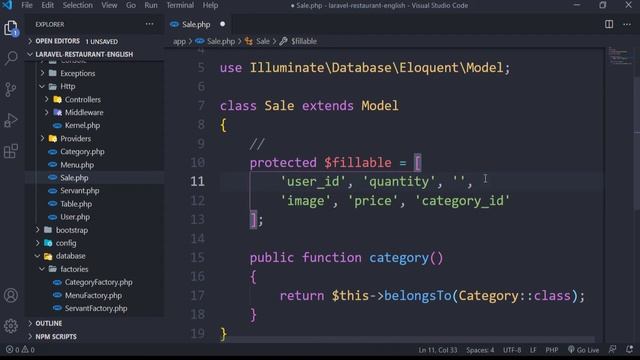Viewport: 640px width, 360px height.
Task: Open User.php in explorer
Action: click(x=75, y=217)
